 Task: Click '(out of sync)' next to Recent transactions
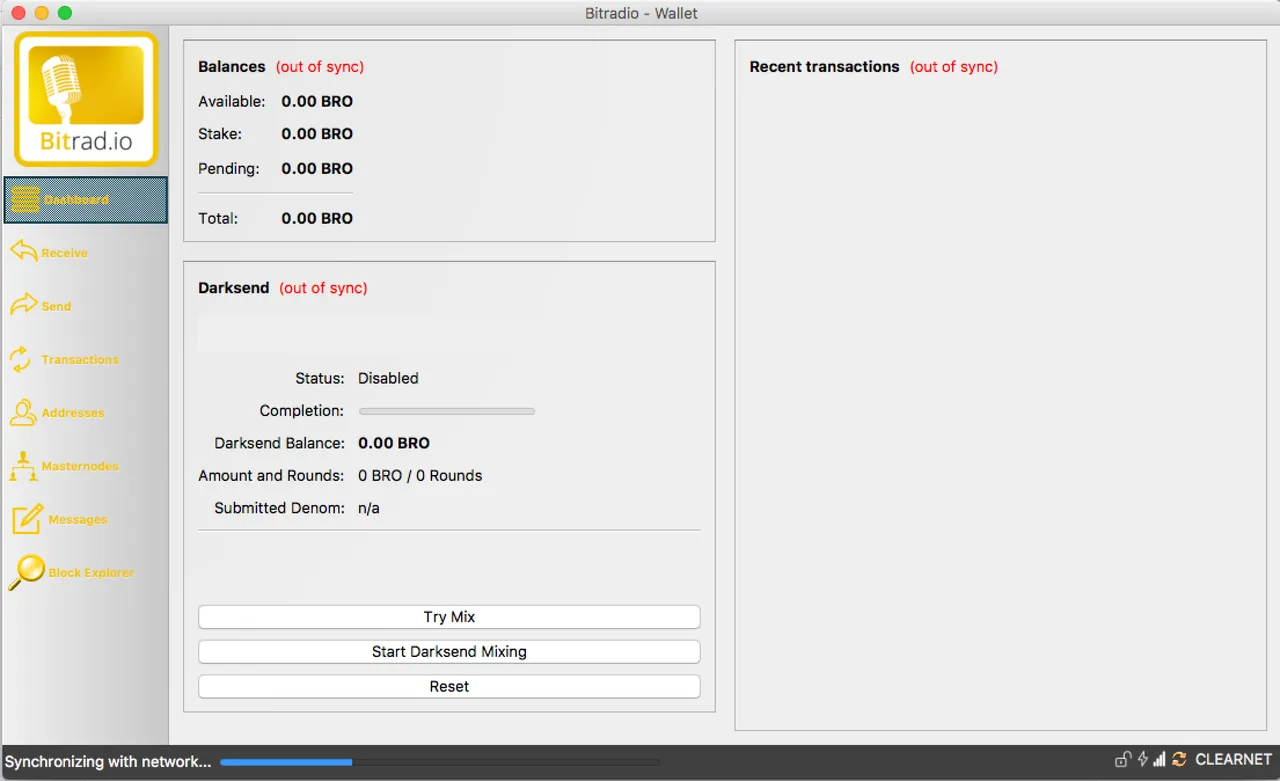[954, 67]
